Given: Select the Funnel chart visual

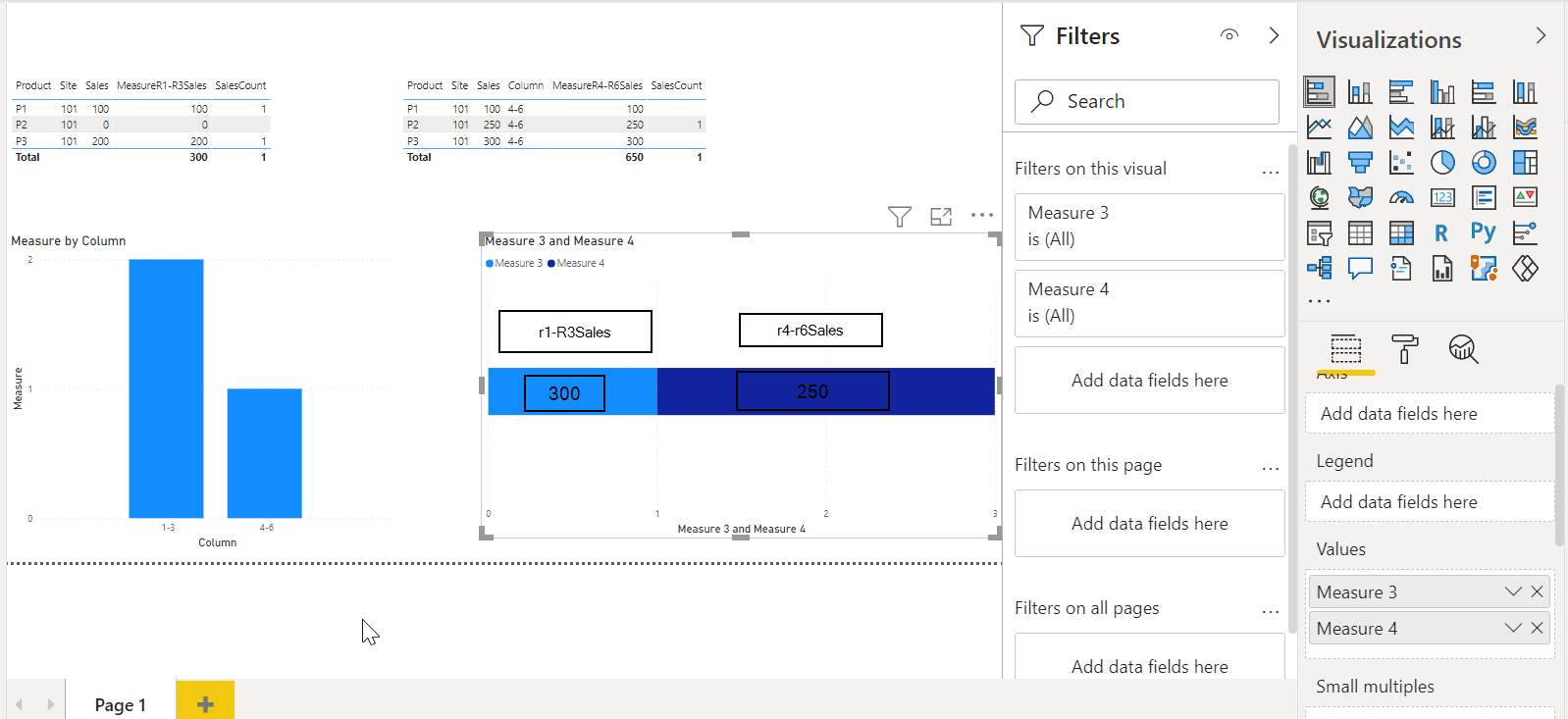Looking at the screenshot, I should [1360, 162].
